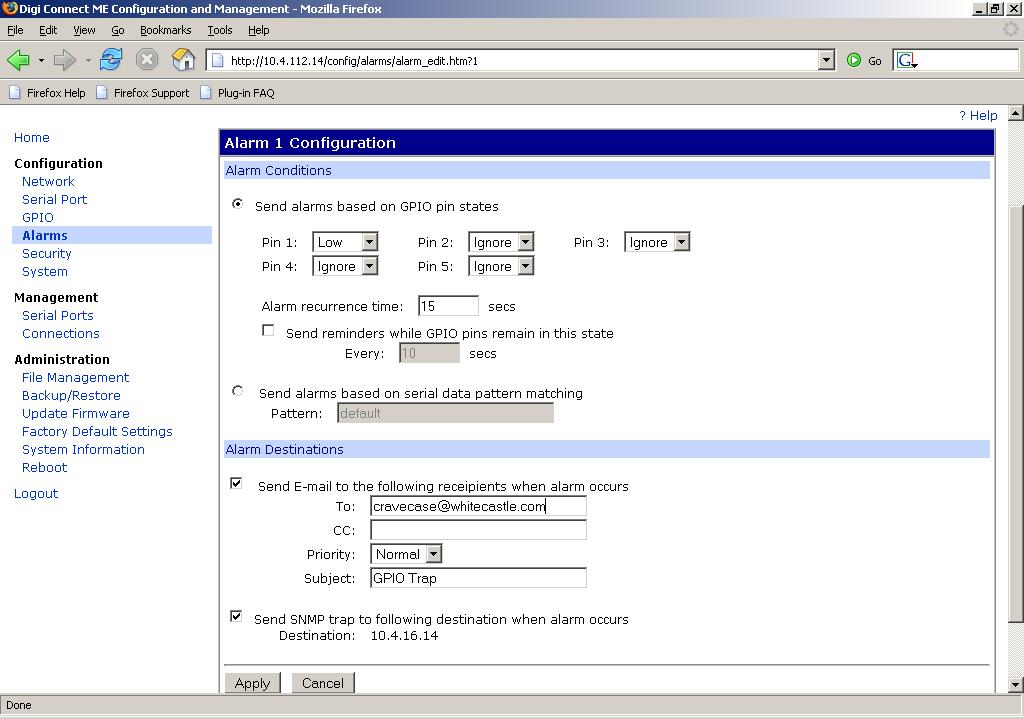Open the Tools menu

click(x=219, y=30)
